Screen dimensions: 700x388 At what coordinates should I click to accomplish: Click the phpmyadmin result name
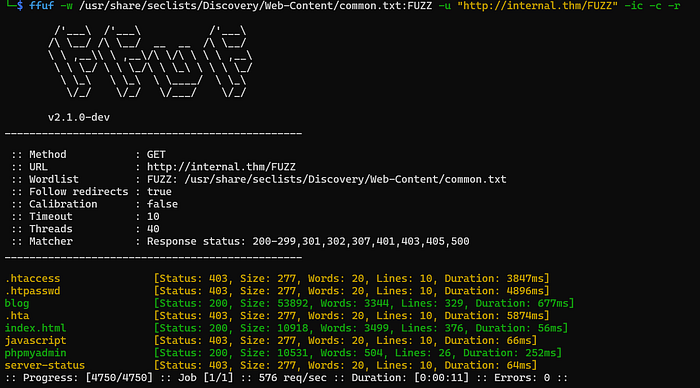click(35, 353)
